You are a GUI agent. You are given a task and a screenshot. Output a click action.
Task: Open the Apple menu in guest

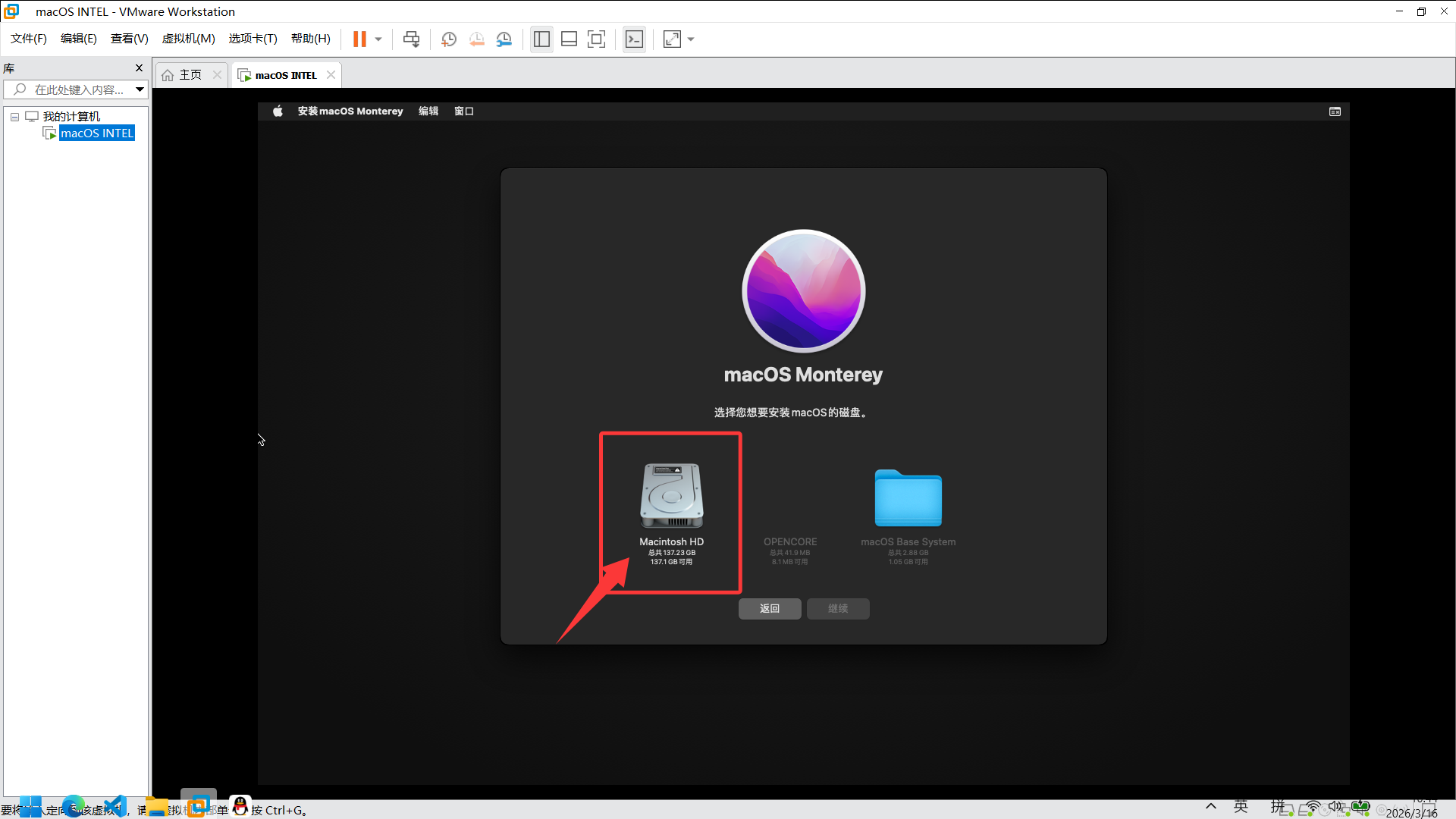tap(278, 111)
